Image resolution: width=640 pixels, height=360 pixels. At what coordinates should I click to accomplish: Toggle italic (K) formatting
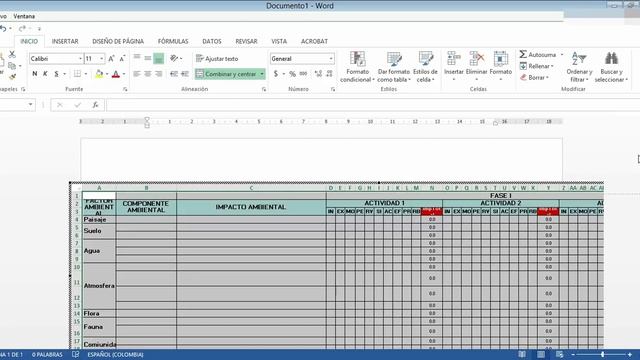(x=45, y=74)
